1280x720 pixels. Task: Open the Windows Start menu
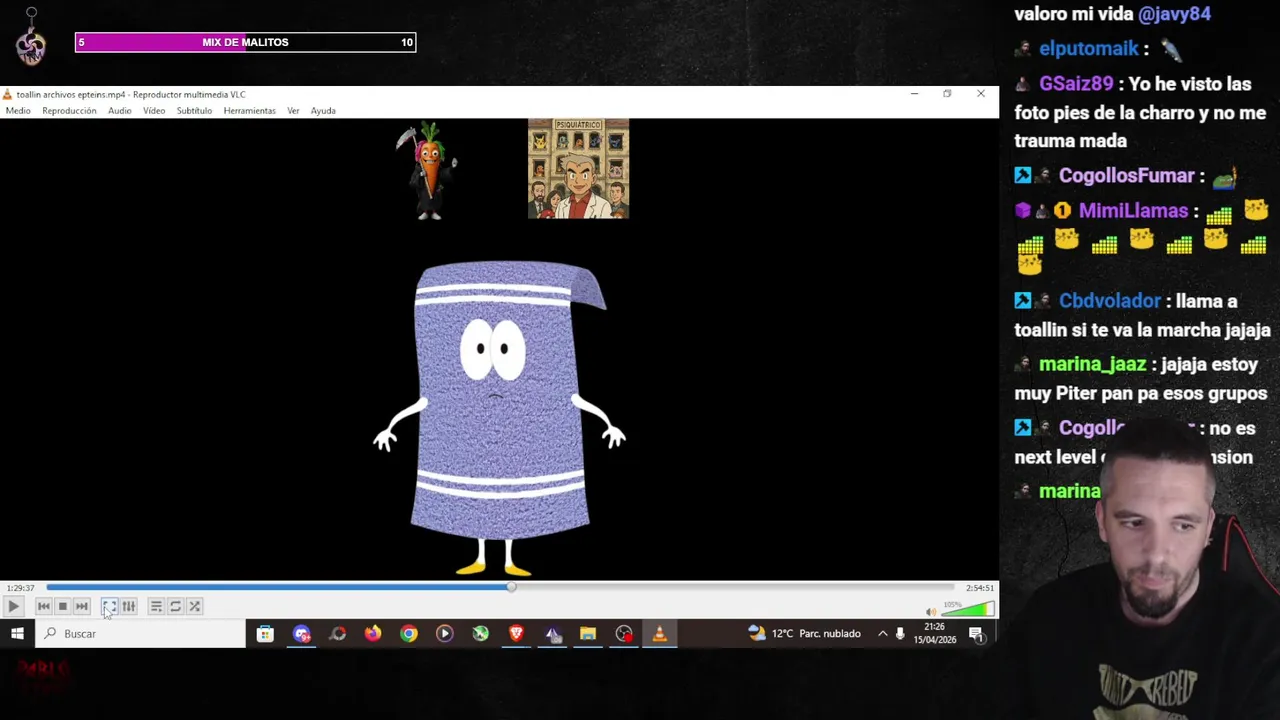(17, 633)
